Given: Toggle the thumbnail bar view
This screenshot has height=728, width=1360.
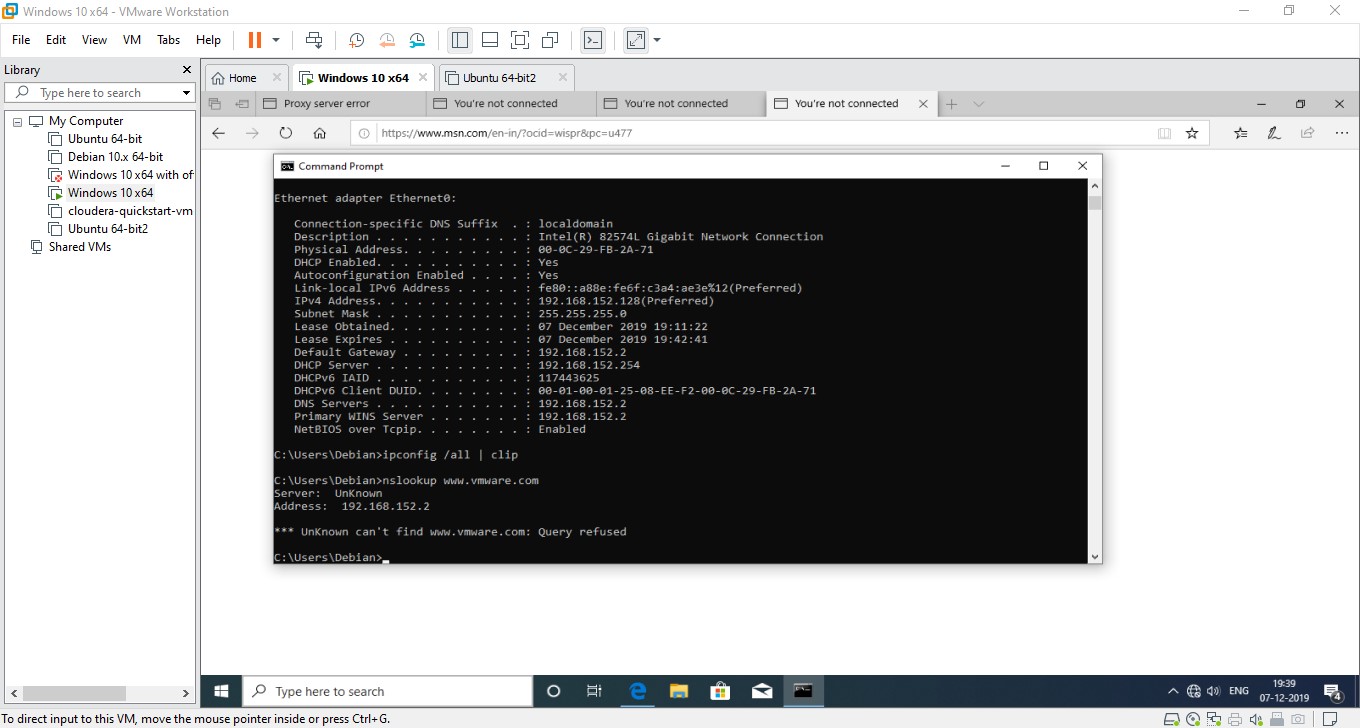Looking at the screenshot, I should pos(490,40).
